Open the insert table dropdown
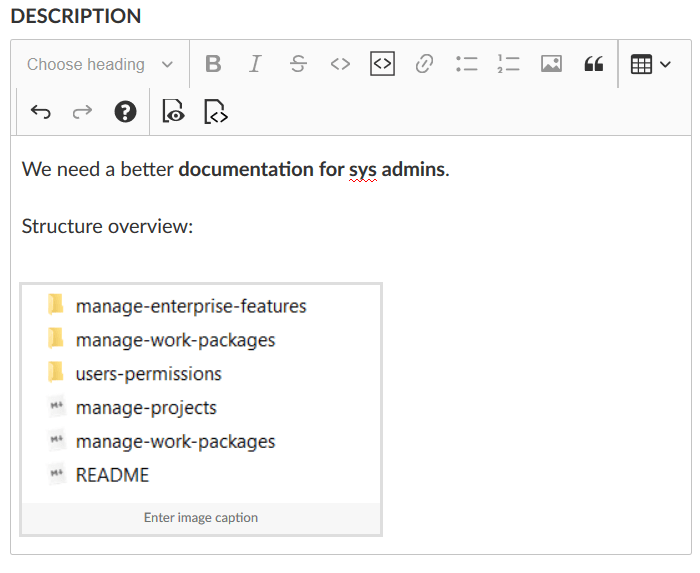Viewport: 700px width, 573px height. tap(650, 64)
